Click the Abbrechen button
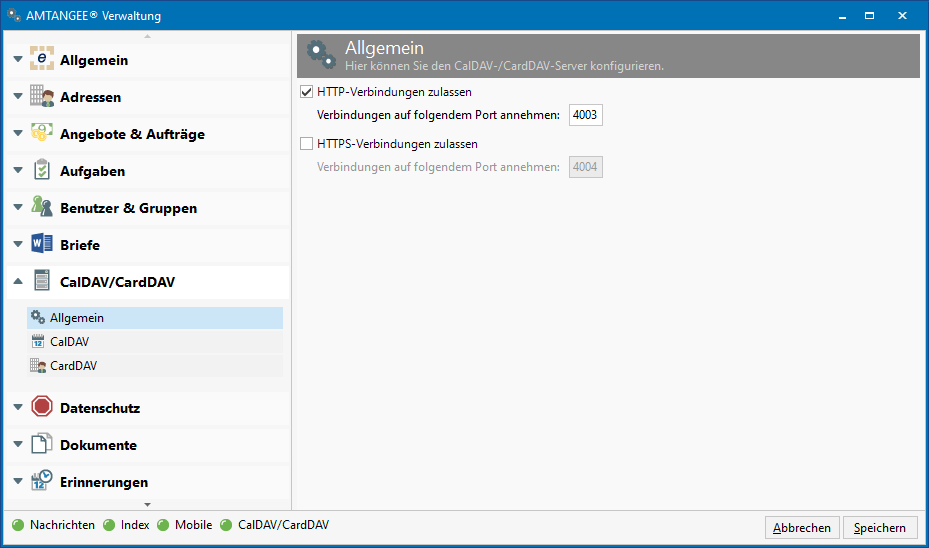Viewport: 929px width, 548px height. click(802, 527)
